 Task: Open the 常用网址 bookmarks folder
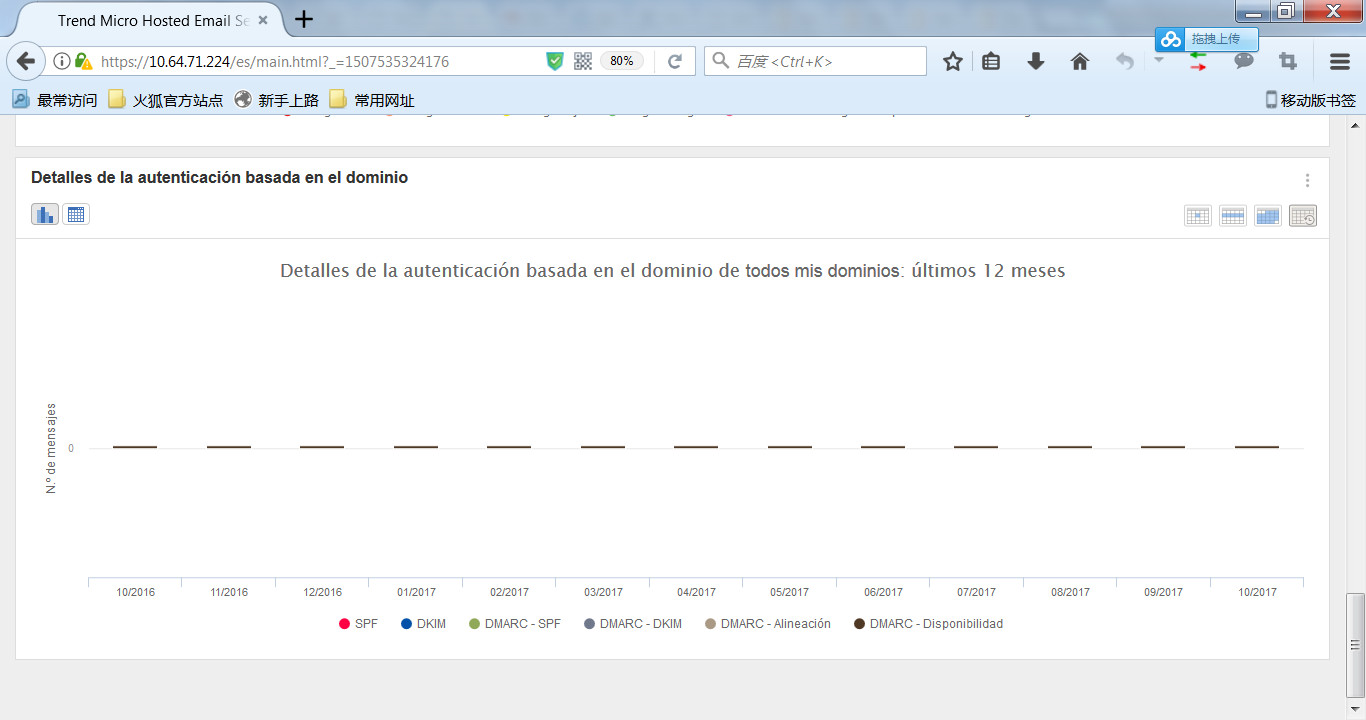coord(372,100)
